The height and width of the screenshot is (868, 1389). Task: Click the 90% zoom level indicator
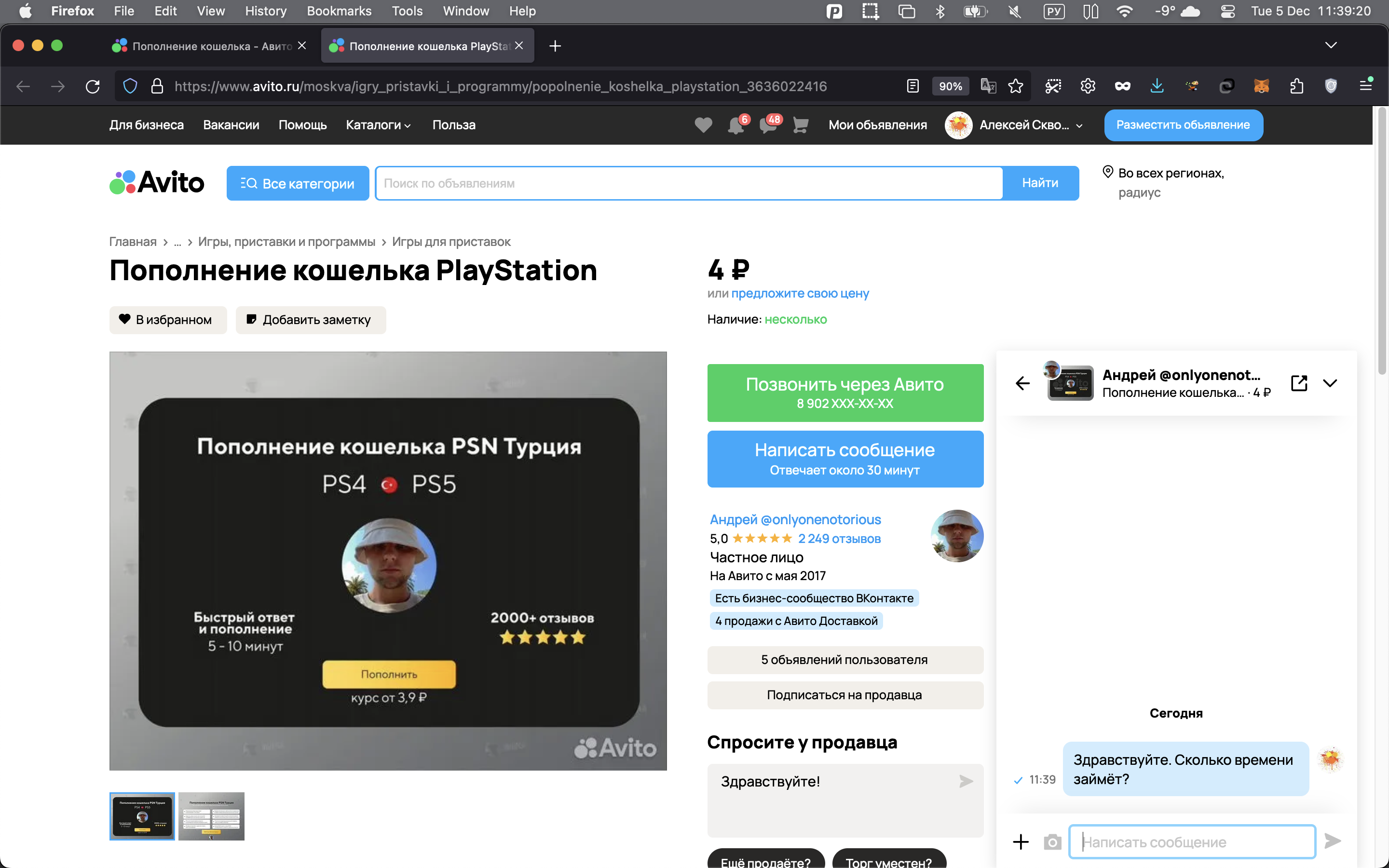[950, 86]
